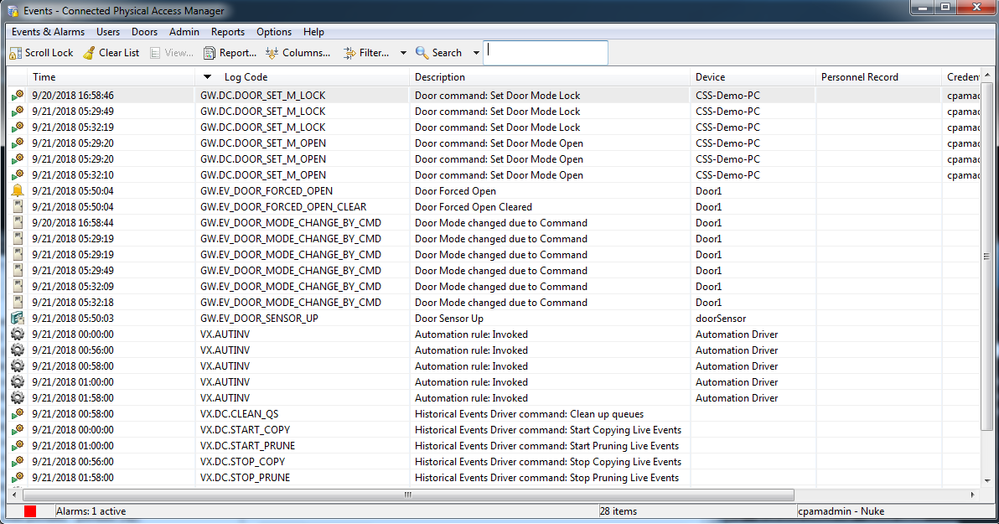This screenshot has width=999, height=524.
Task: Click the document icon on the 9/20/2018 16:58:44 row
Action: pos(17,222)
